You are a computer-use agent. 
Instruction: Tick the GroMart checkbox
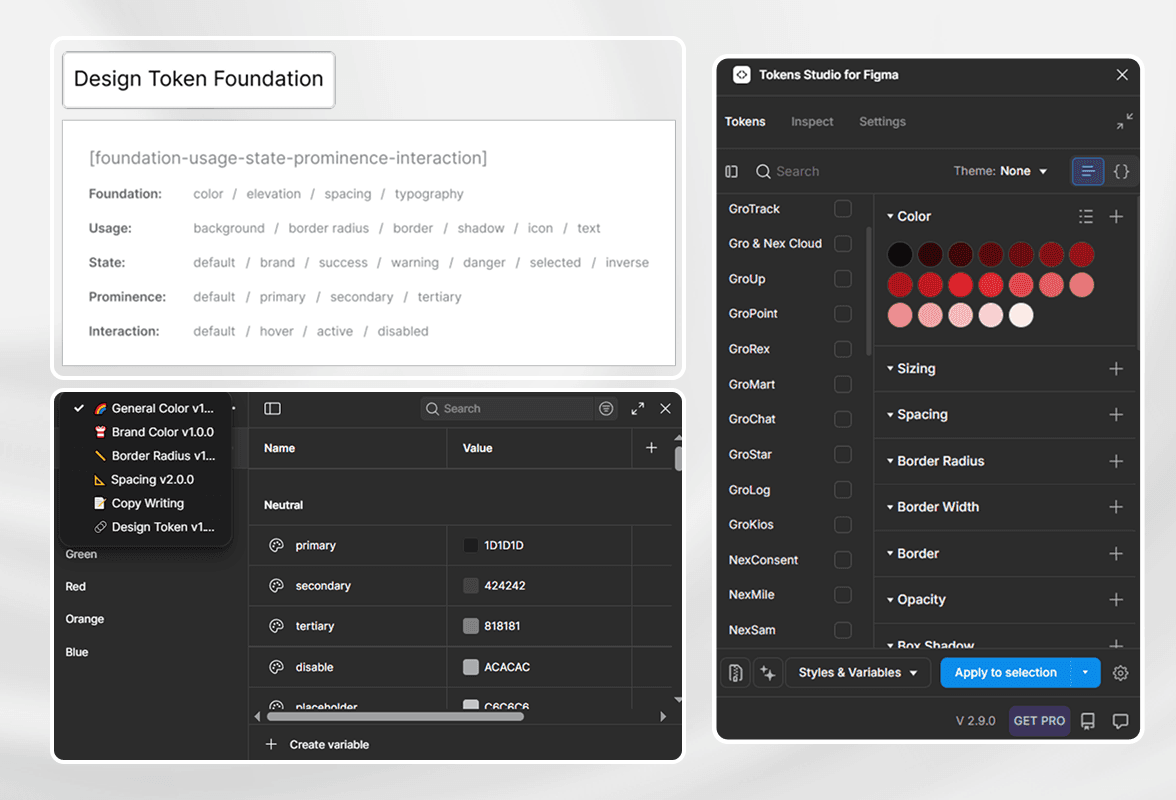click(x=843, y=384)
